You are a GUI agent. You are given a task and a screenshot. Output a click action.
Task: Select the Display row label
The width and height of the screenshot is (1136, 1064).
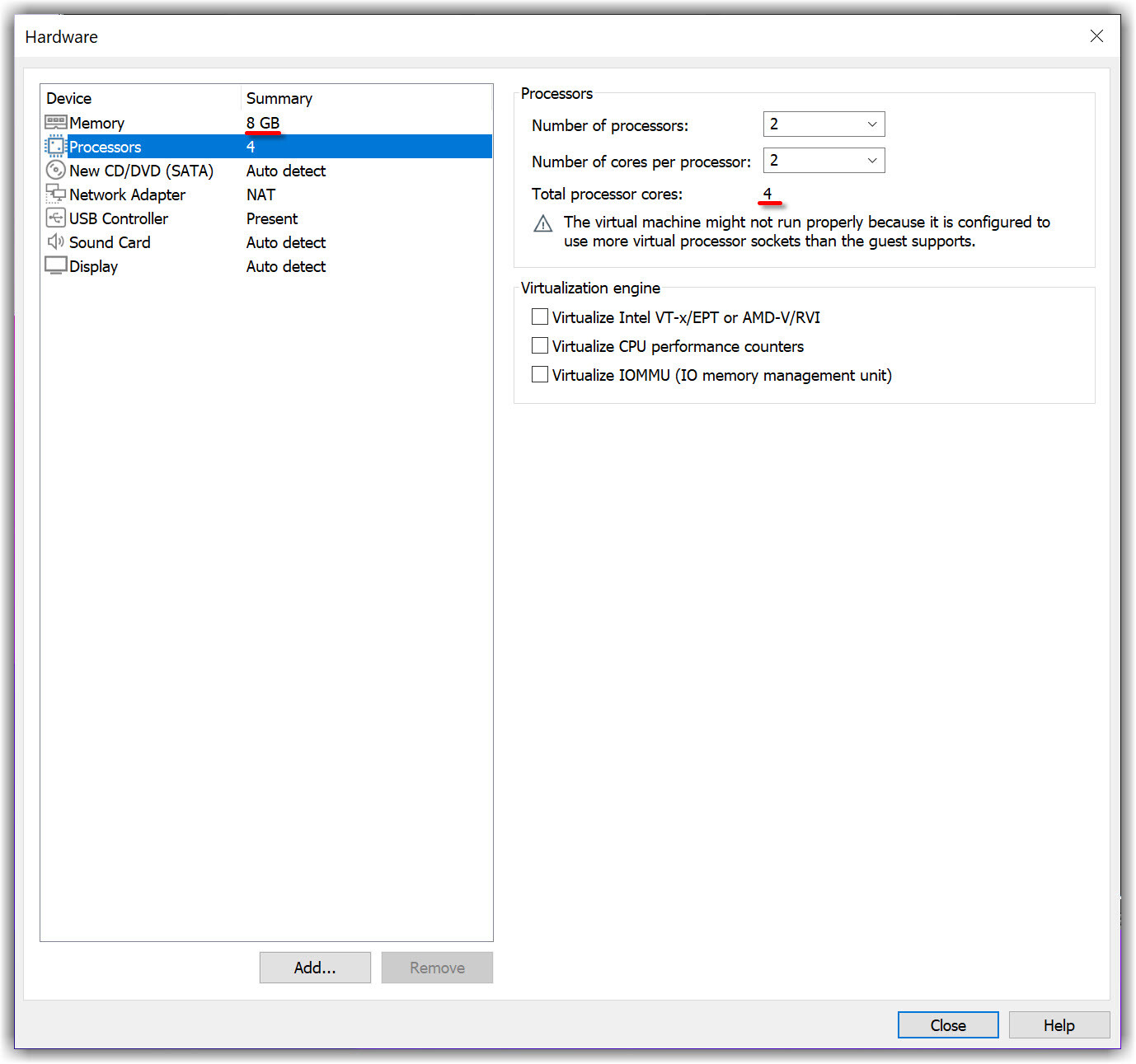[93, 267]
